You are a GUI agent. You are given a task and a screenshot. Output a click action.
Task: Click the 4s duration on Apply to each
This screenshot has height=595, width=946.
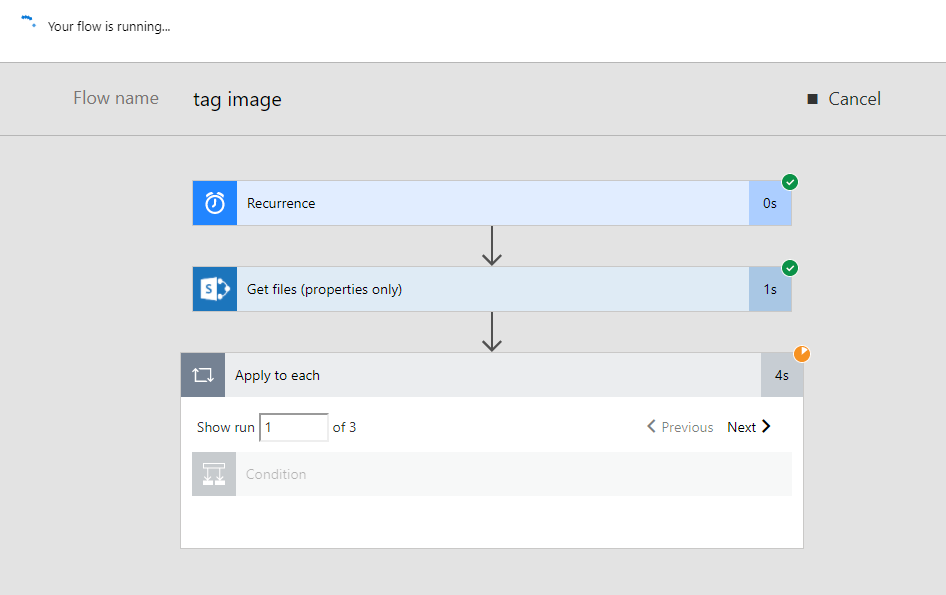(781, 376)
